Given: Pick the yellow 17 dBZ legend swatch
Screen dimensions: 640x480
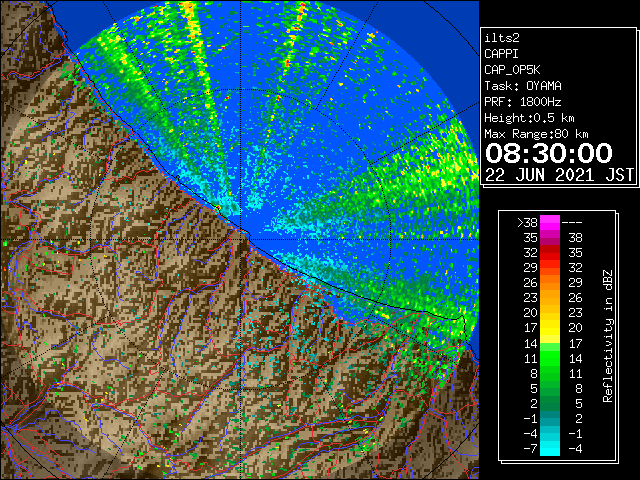Looking at the screenshot, I should 550,328.
